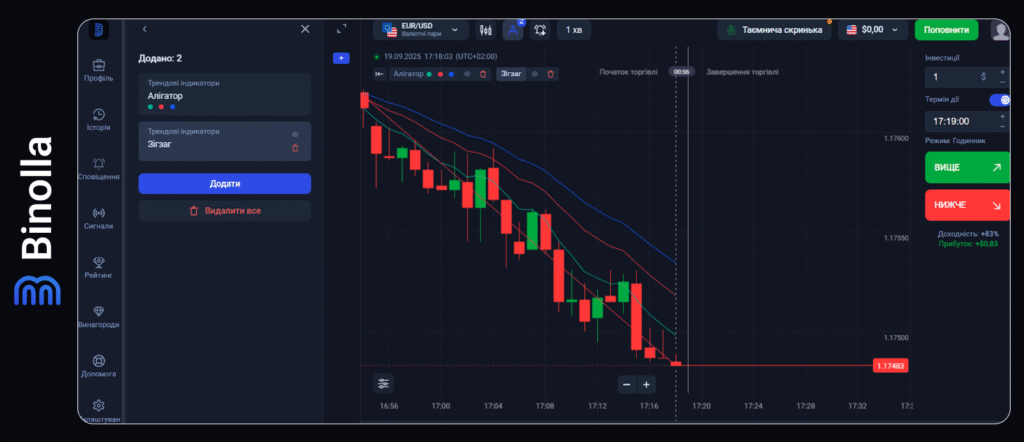Open the Сигнали sidebar section
The width and height of the screenshot is (1024, 442).
(99, 219)
